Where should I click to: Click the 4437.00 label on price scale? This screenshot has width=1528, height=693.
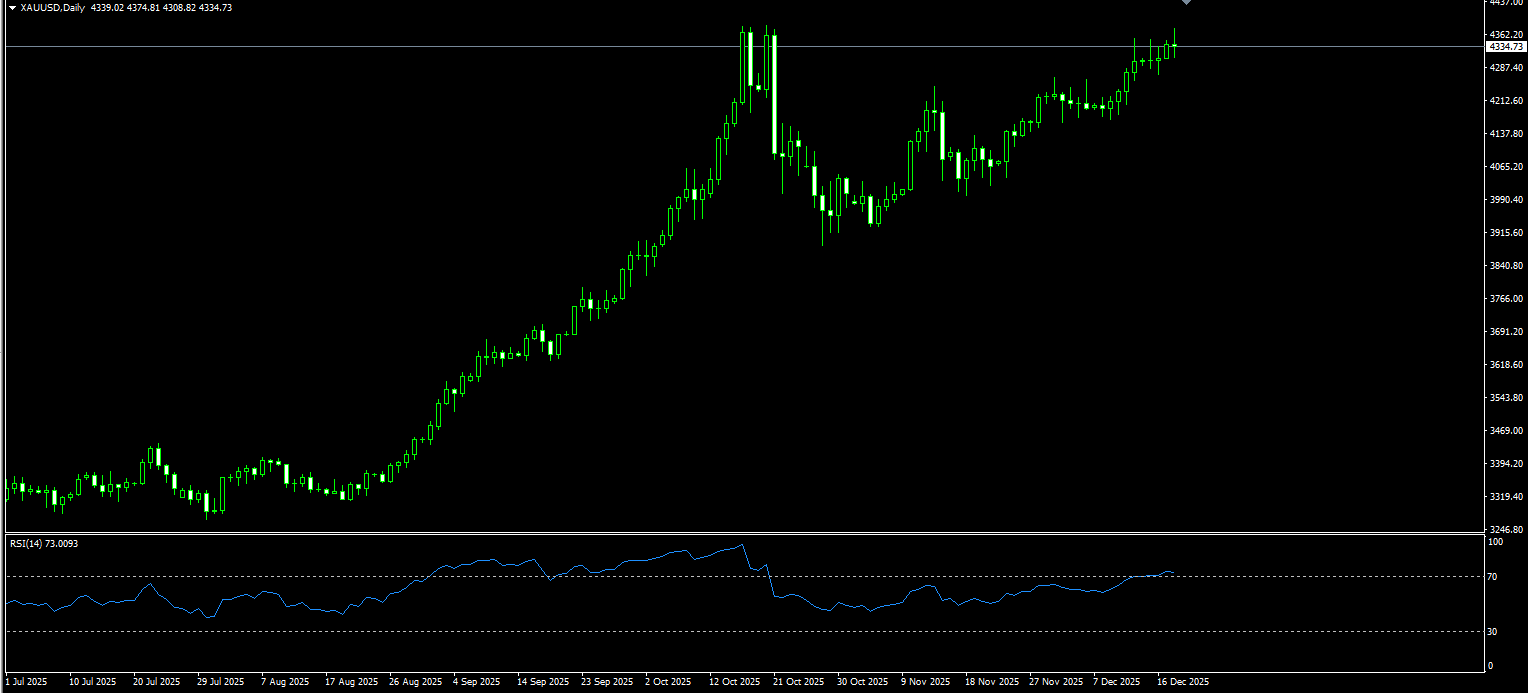1505,3
